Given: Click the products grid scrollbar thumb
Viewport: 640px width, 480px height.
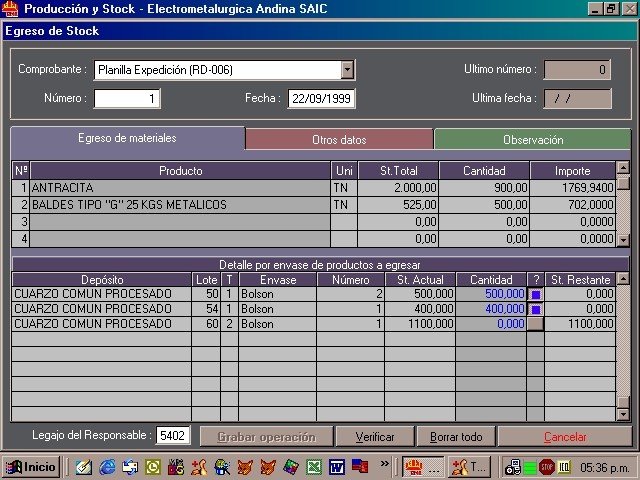Looking at the screenshot, I should 623,182.
